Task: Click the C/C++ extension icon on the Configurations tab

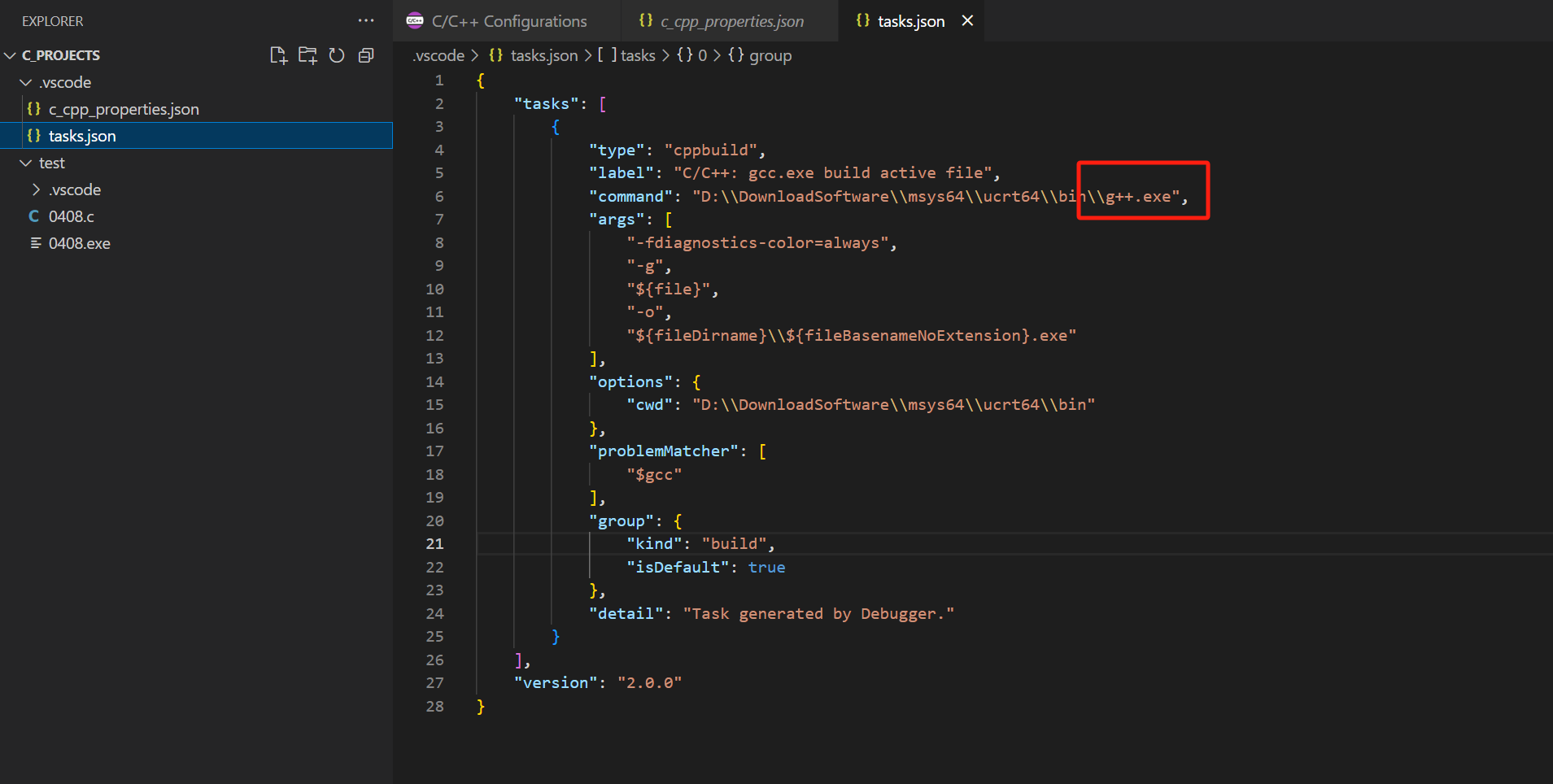Action: 416,21
